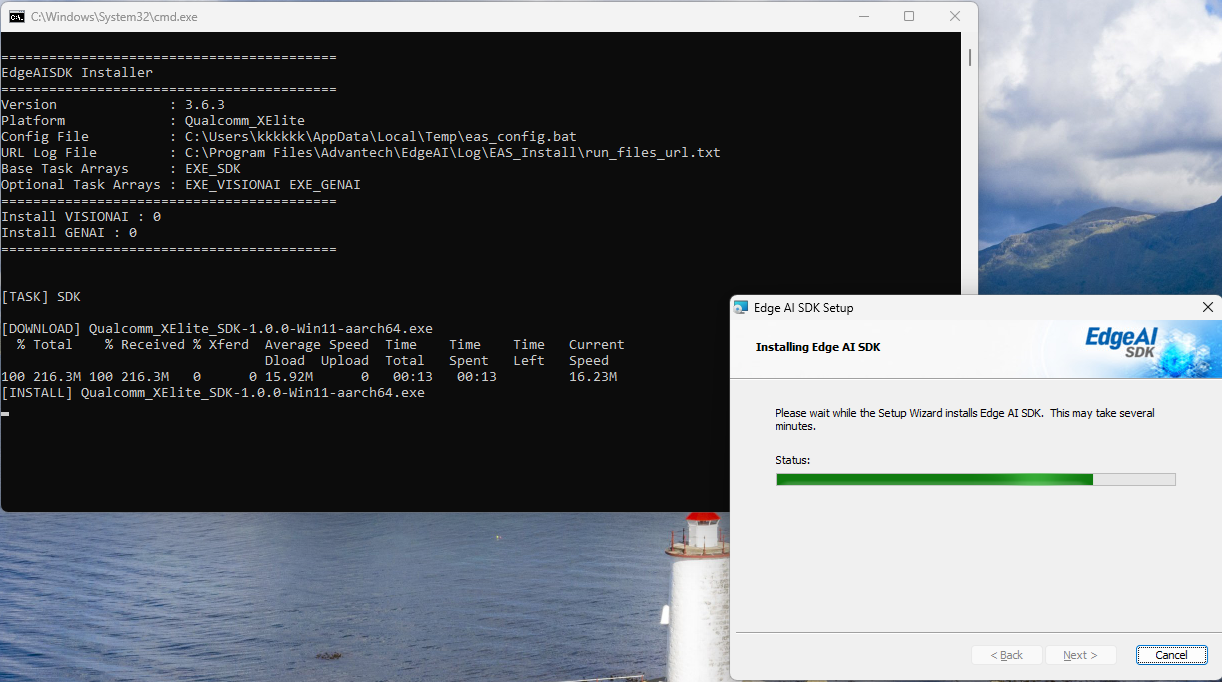Click the version value 3.6.3
This screenshot has height=683, width=1222.
point(205,104)
